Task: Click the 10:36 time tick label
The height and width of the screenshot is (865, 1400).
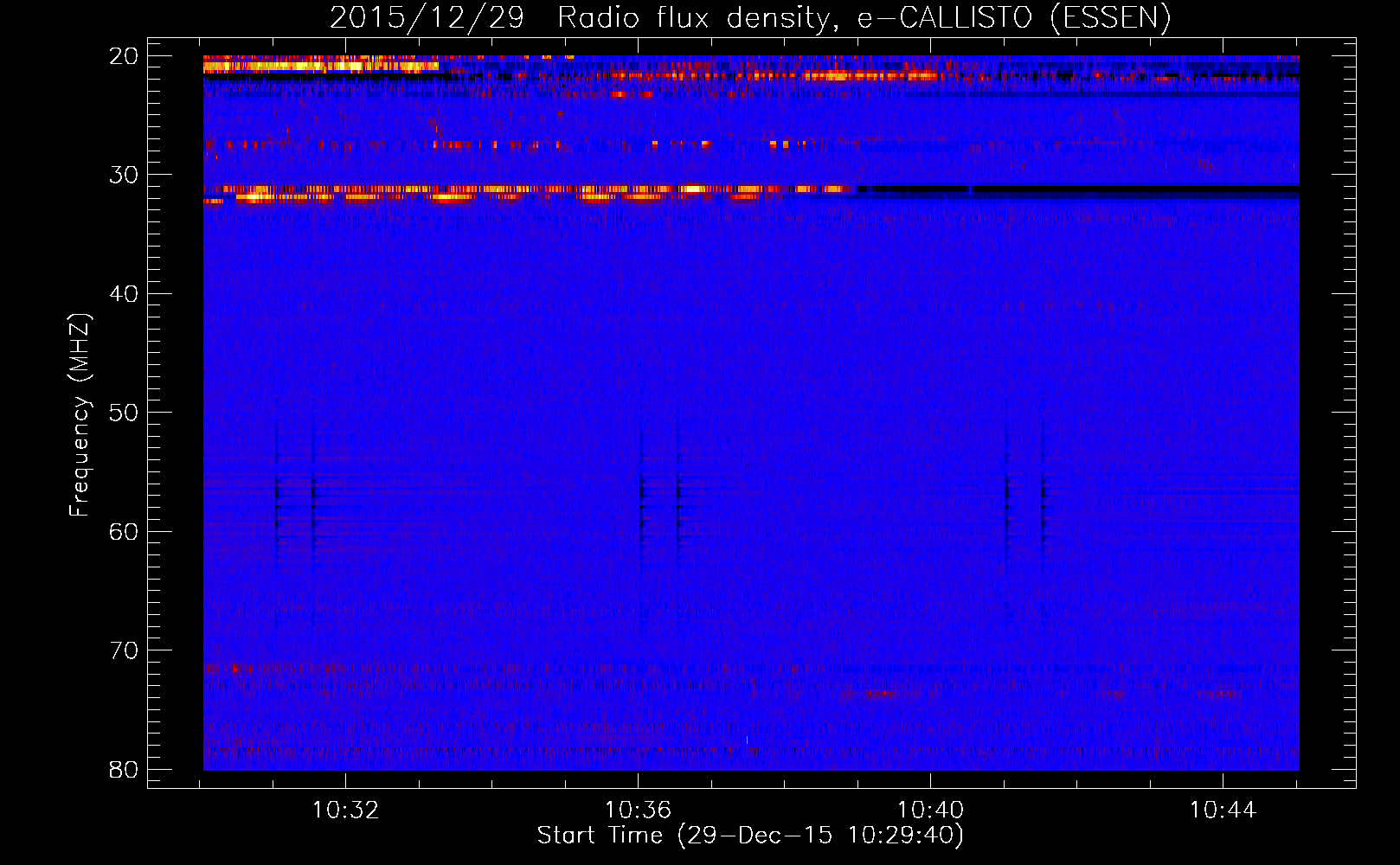Action: (638, 811)
